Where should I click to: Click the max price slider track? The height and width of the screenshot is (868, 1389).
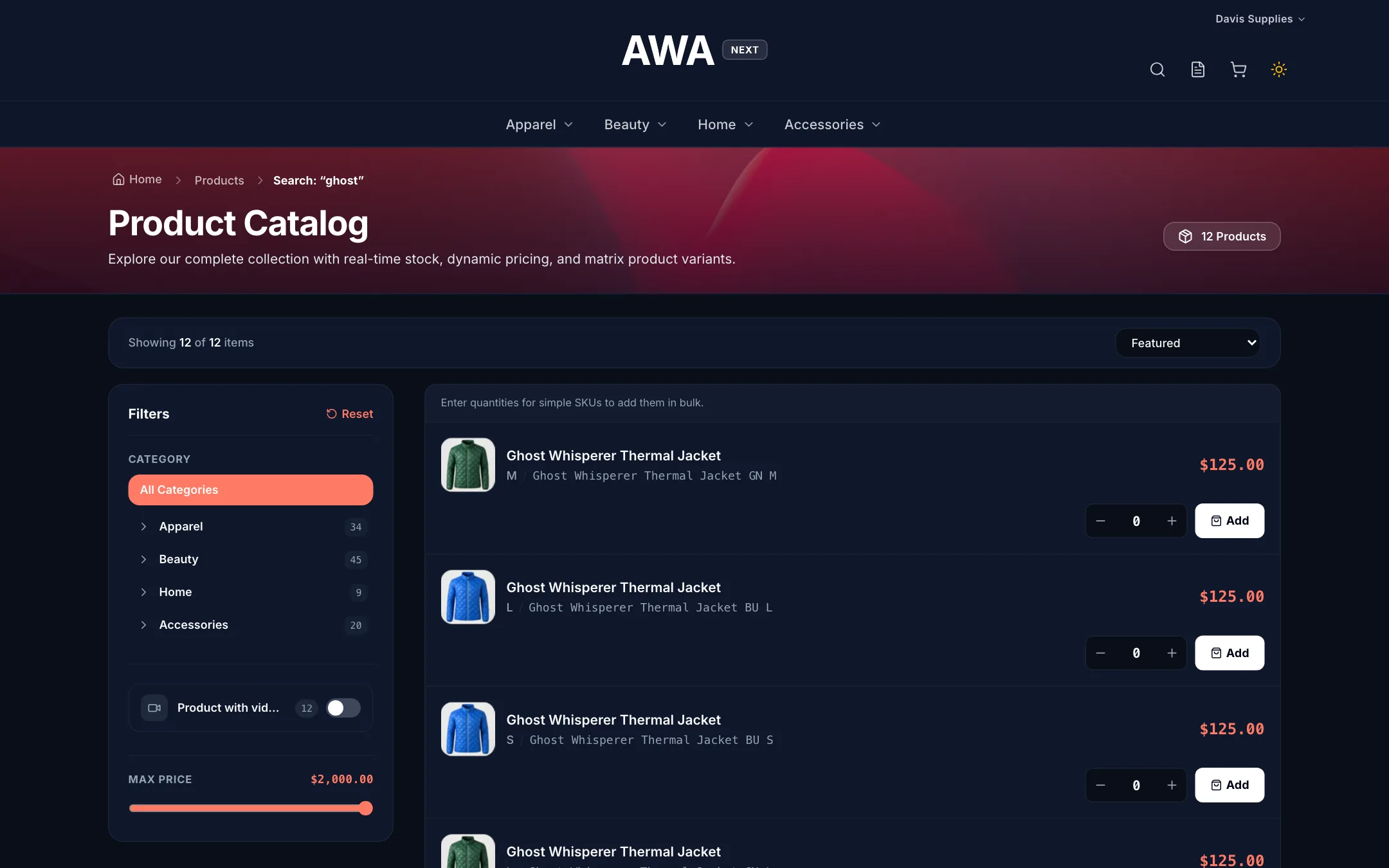(251, 808)
